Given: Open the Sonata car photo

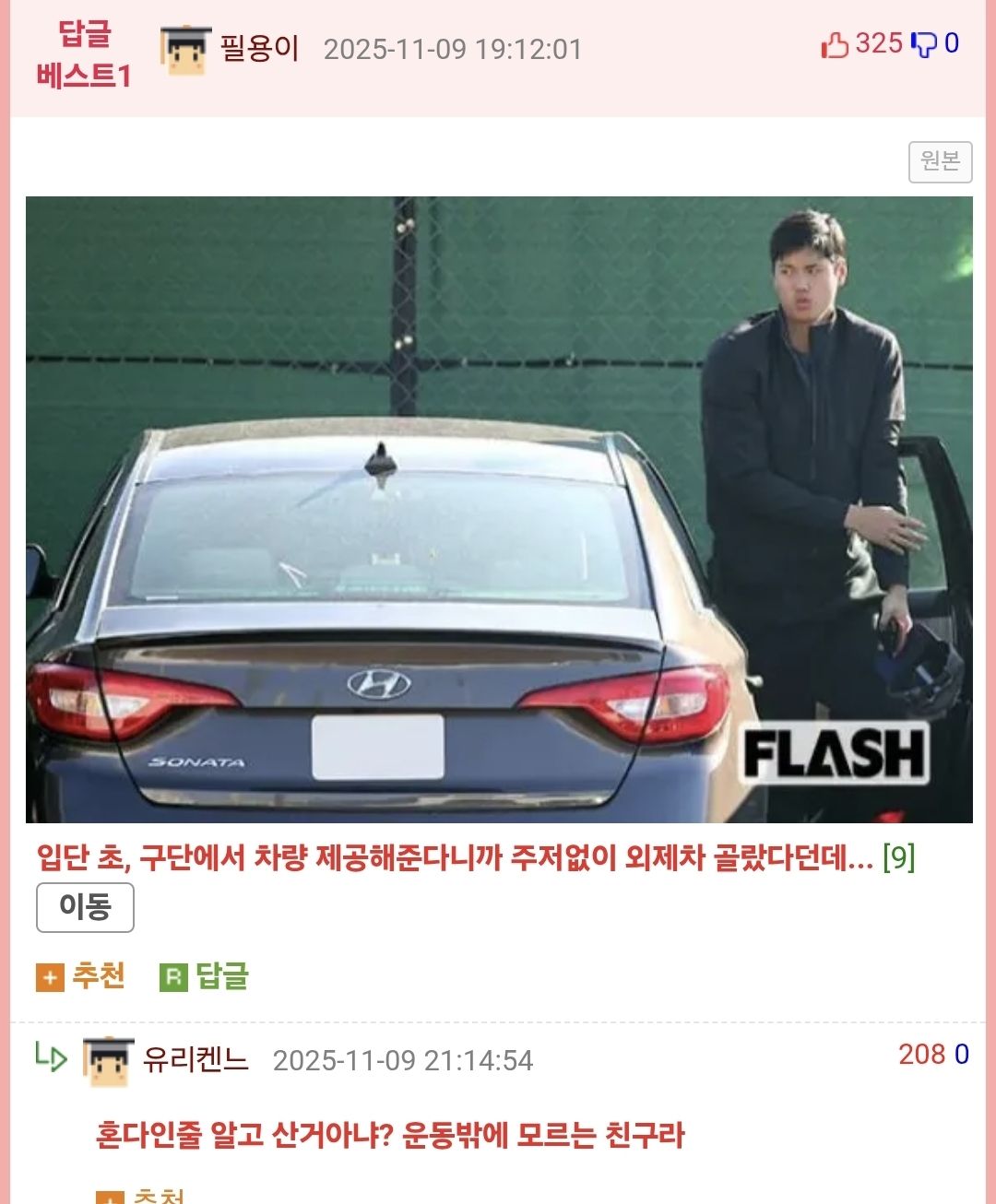Looking at the screenshot, I should pos(499,509).
